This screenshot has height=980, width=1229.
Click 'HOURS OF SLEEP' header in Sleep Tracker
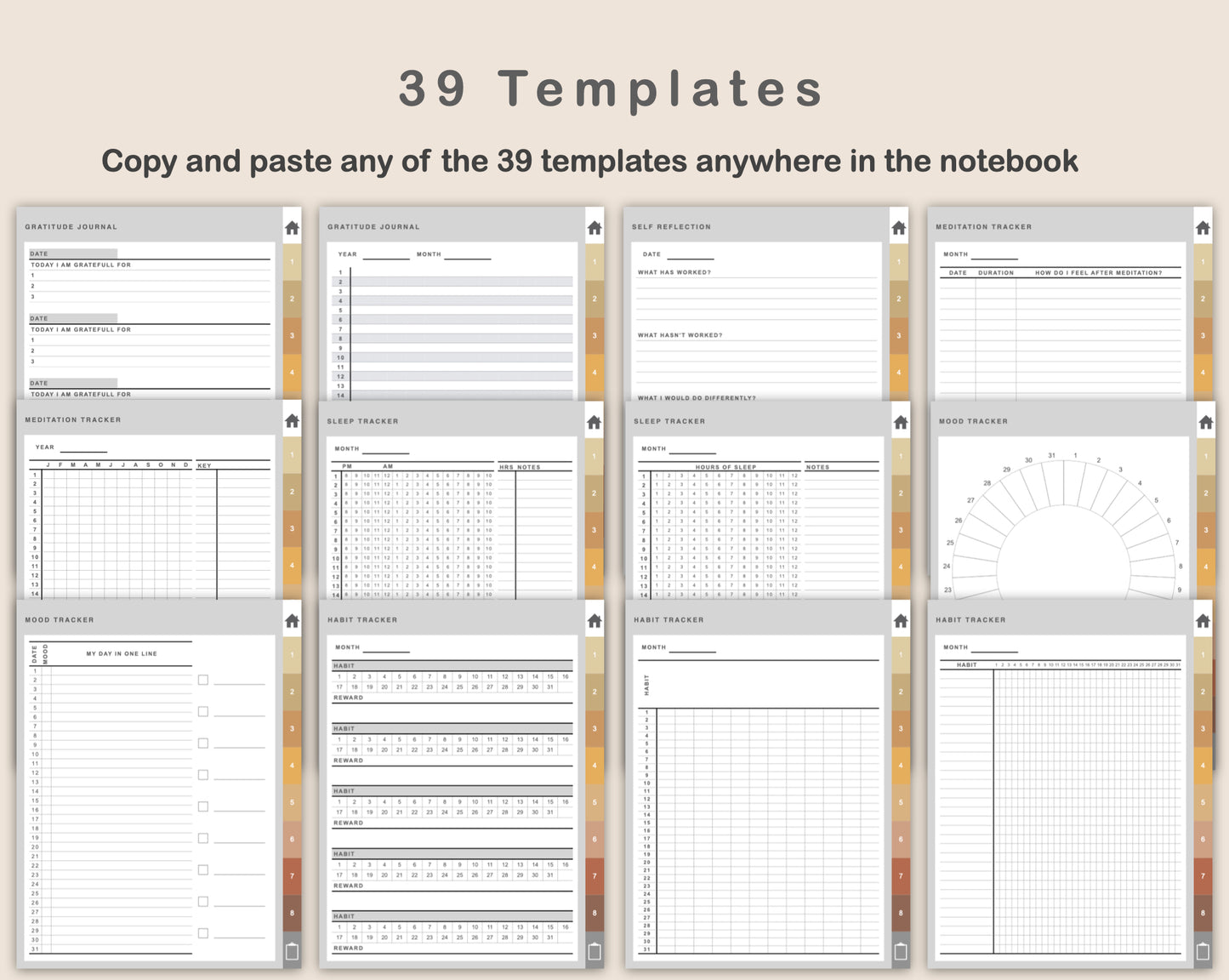click(x=725, y=467)
